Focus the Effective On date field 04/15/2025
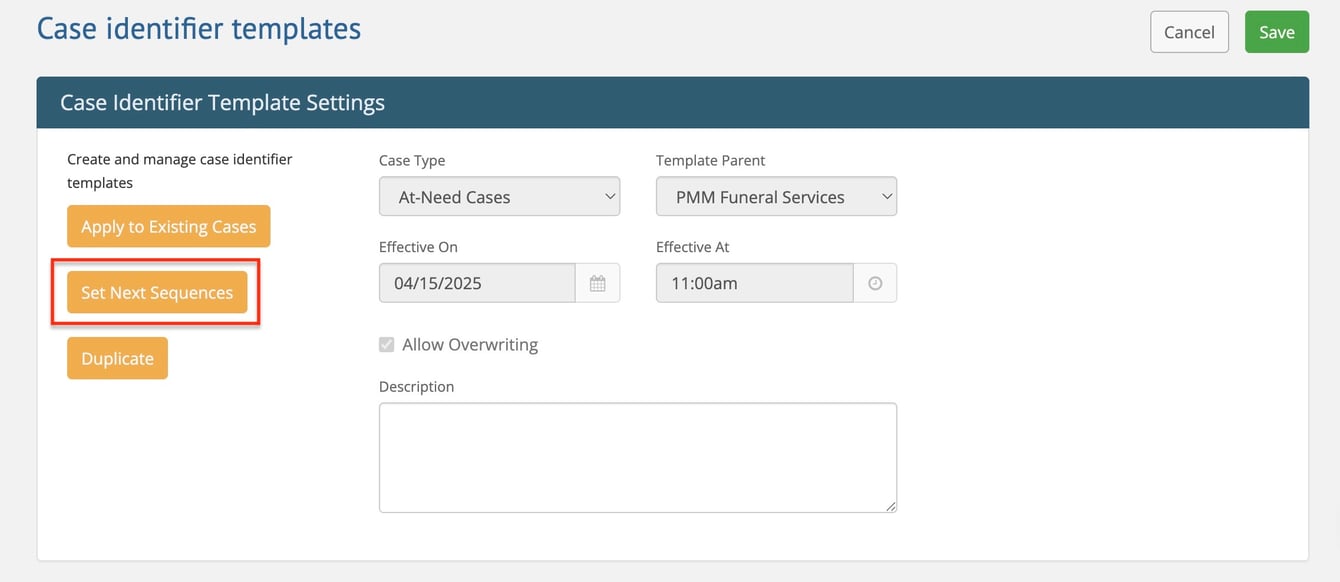Viewport: 1340px width, 582px height. [x=477, y=283]
